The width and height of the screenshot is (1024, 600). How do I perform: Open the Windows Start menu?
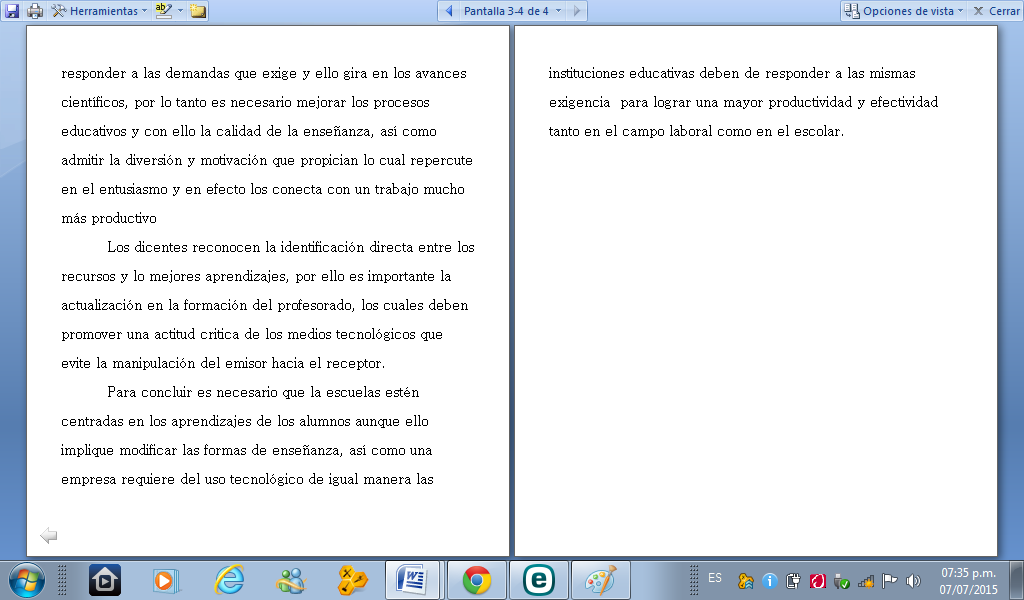point(27,580)
